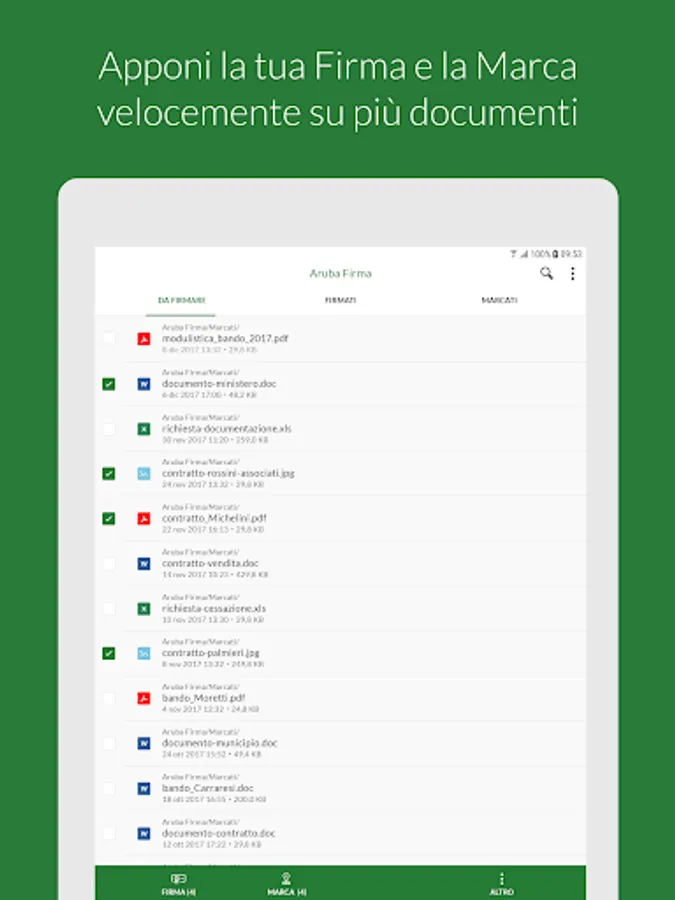Check the bando_Moretti.pdf checkbox
Image resolution: width=675 pixels, height=900 pixels.
click(108, 699)
